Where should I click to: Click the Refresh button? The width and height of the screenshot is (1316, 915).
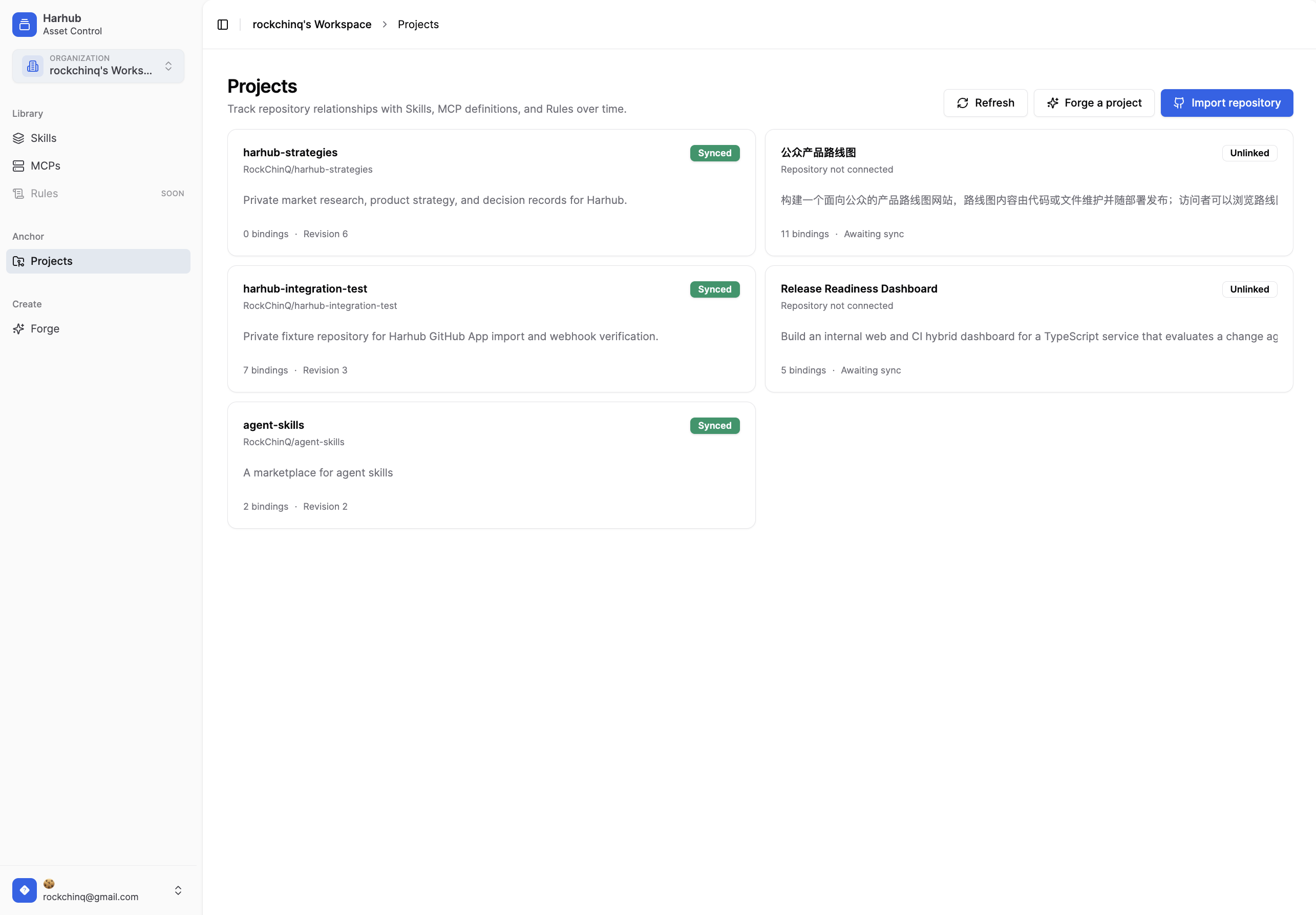pyautogui.click(x=985, y=102)
